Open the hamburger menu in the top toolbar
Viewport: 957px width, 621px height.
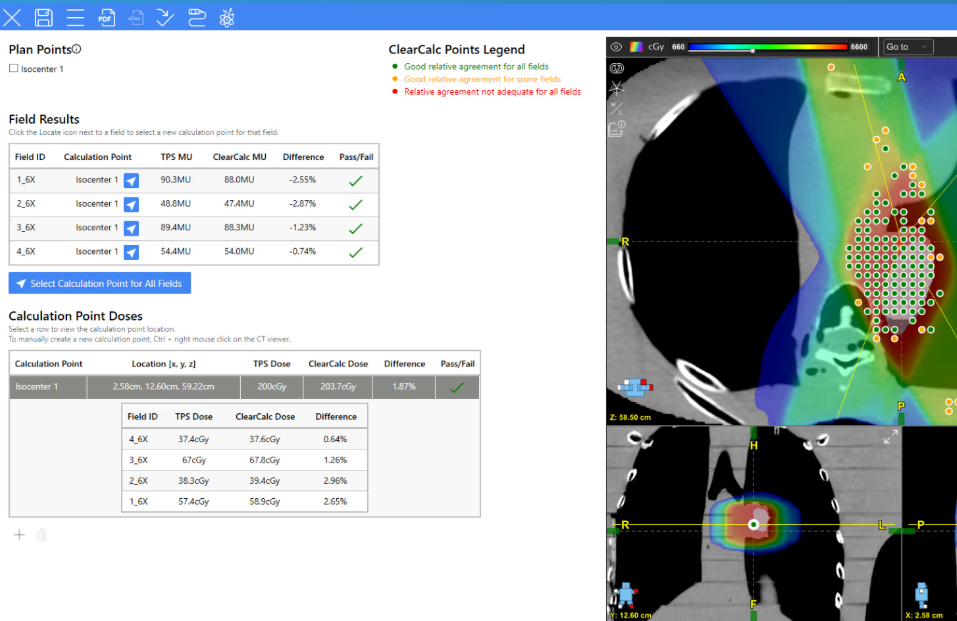75,18
